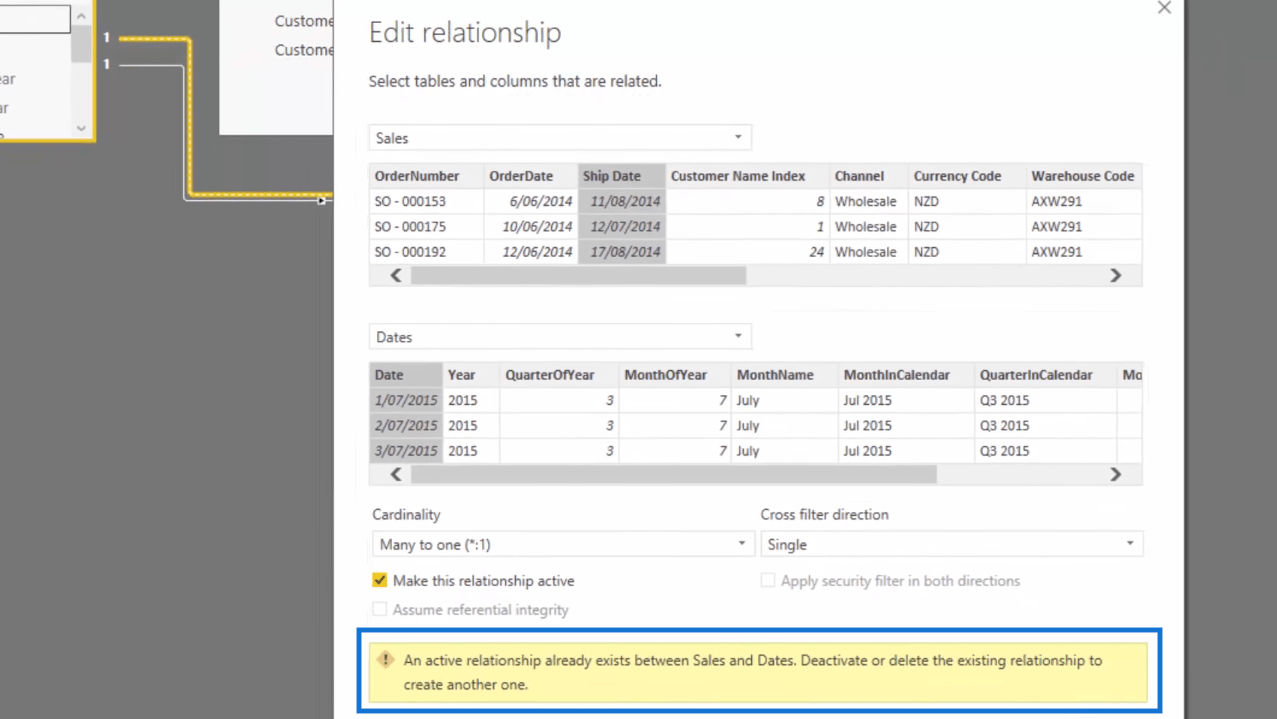1277x719 pixels.
Task: Click left arrow of Dates table scrollbar
Action: [x=396, y=474]
